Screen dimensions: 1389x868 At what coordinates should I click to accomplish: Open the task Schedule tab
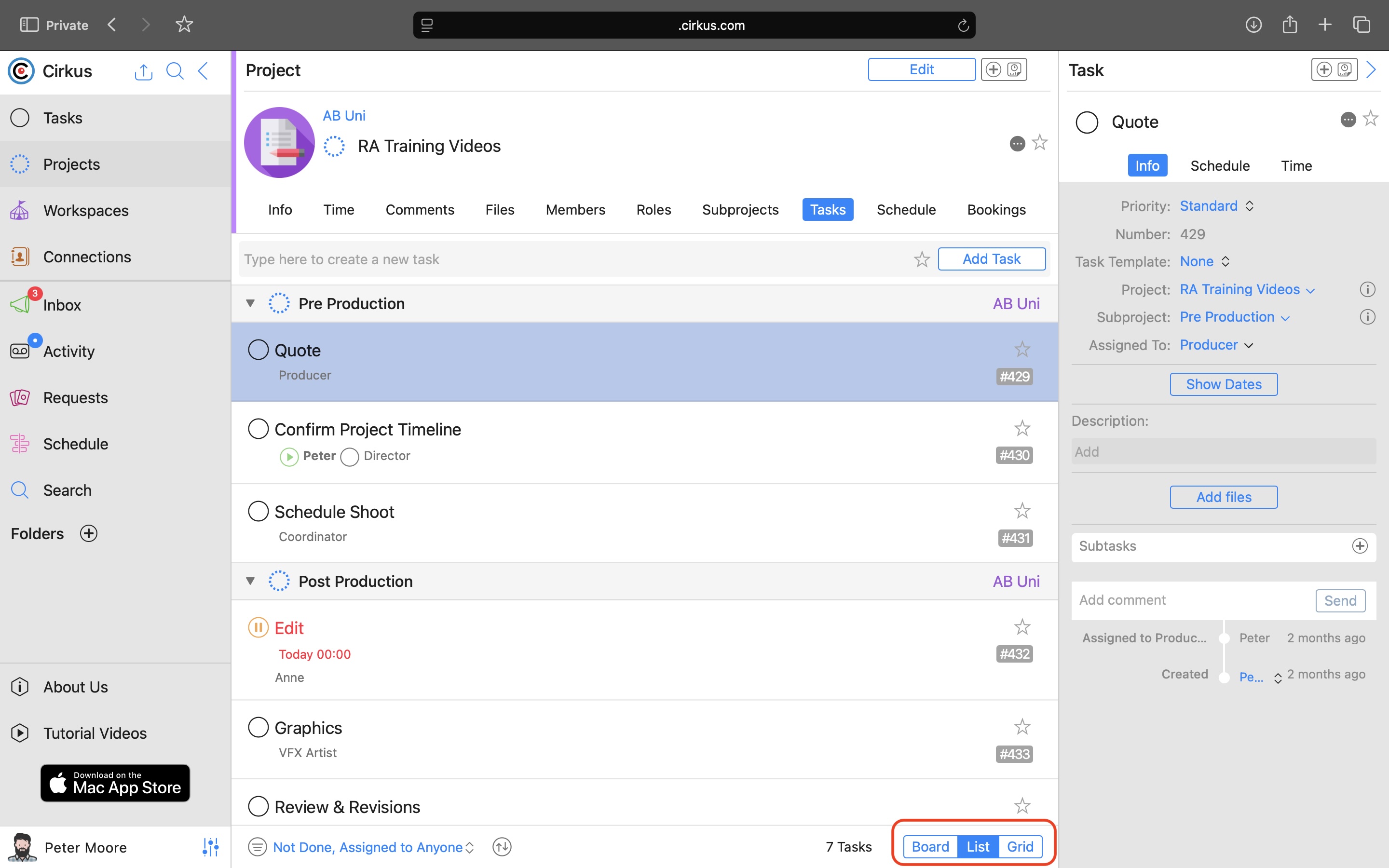pos(1219,165)
